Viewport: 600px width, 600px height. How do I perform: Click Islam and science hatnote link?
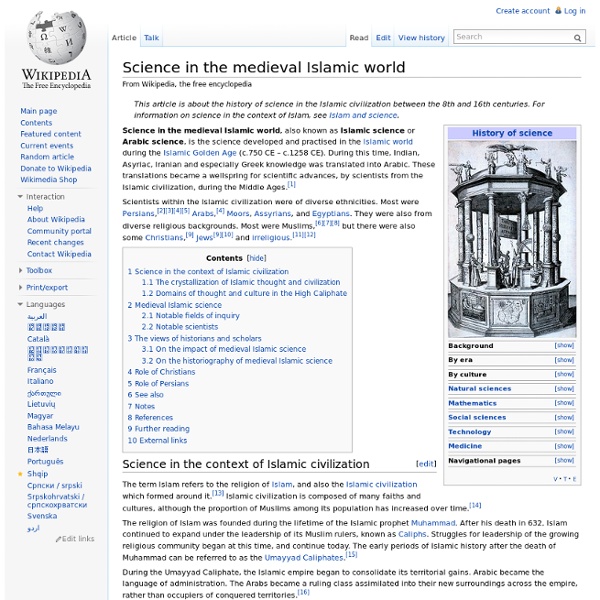[x=363, y=115]
